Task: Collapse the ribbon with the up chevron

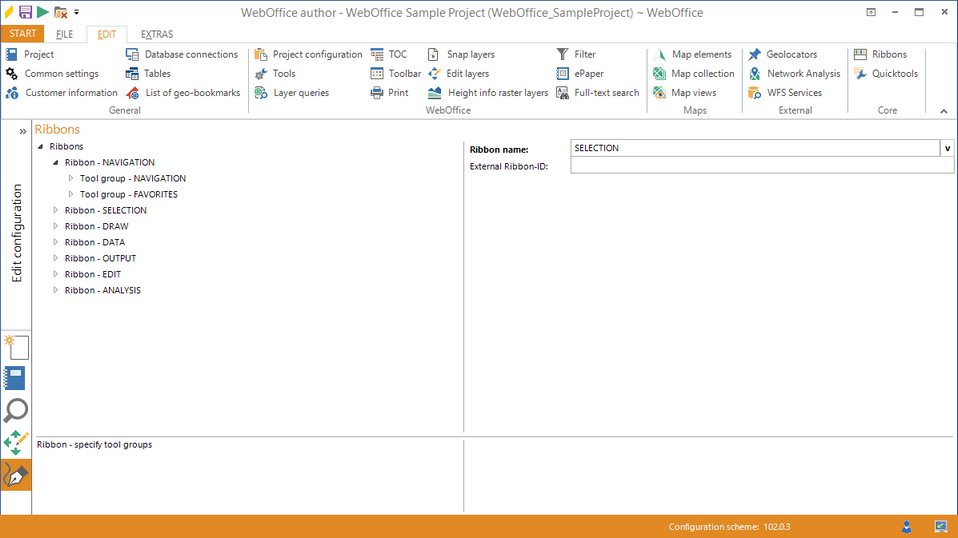Action: pos(943,111)
